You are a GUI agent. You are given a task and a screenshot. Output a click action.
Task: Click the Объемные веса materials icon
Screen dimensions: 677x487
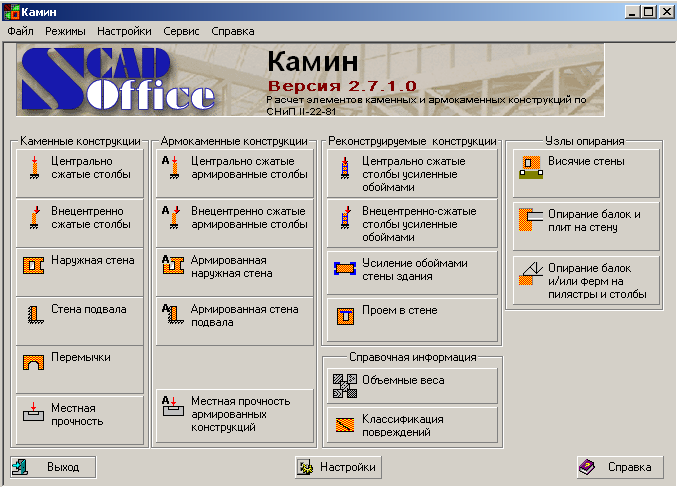[x=345, y=386]
